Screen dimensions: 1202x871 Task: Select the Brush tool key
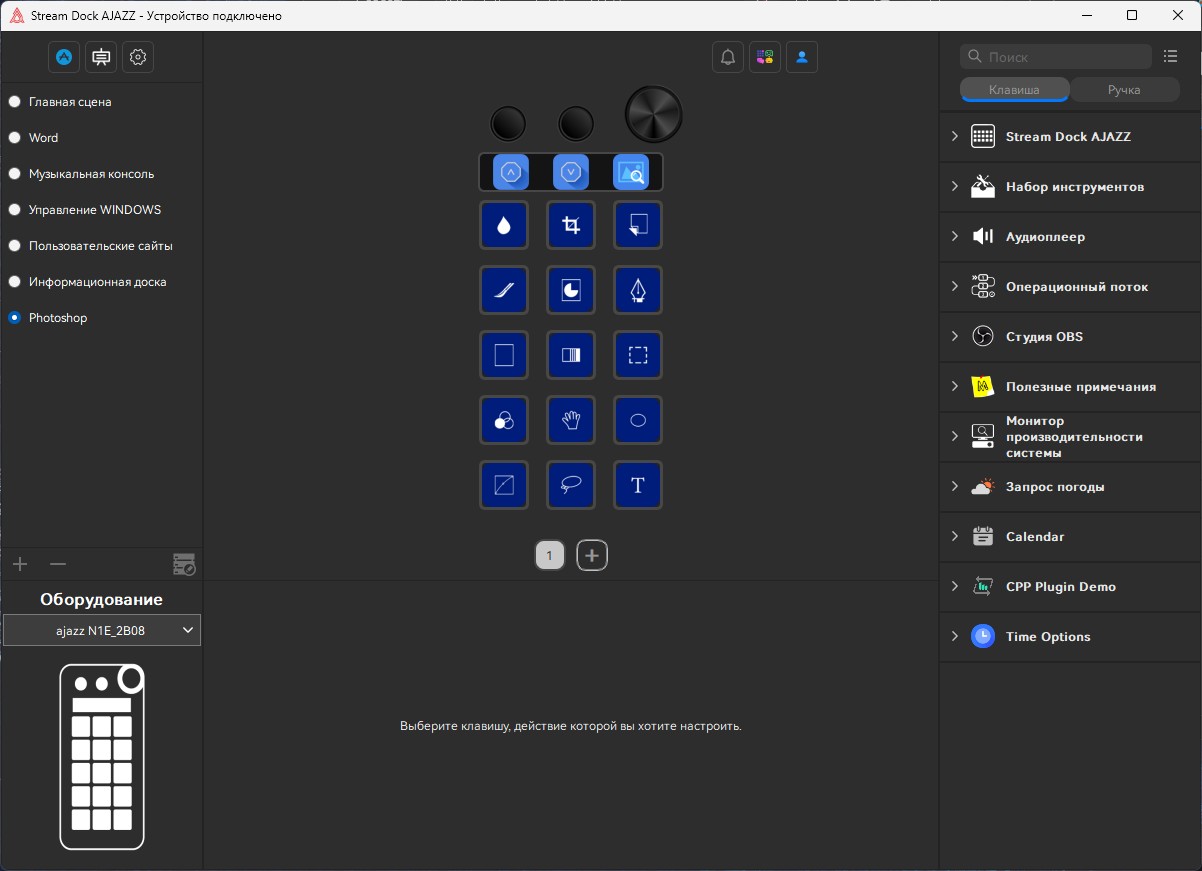(x=504, y=290)
